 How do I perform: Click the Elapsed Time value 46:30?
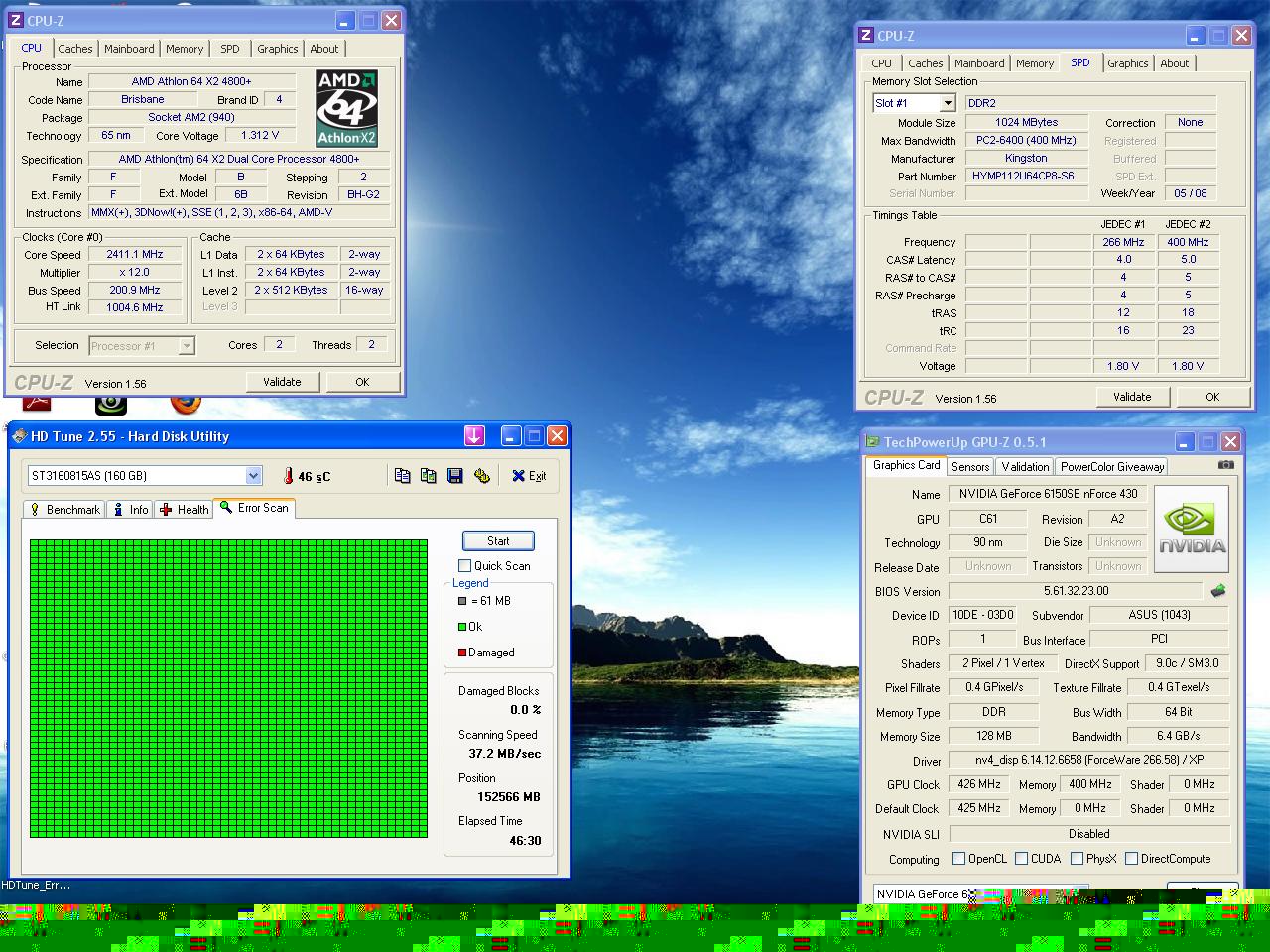click(x=526, y=841)
